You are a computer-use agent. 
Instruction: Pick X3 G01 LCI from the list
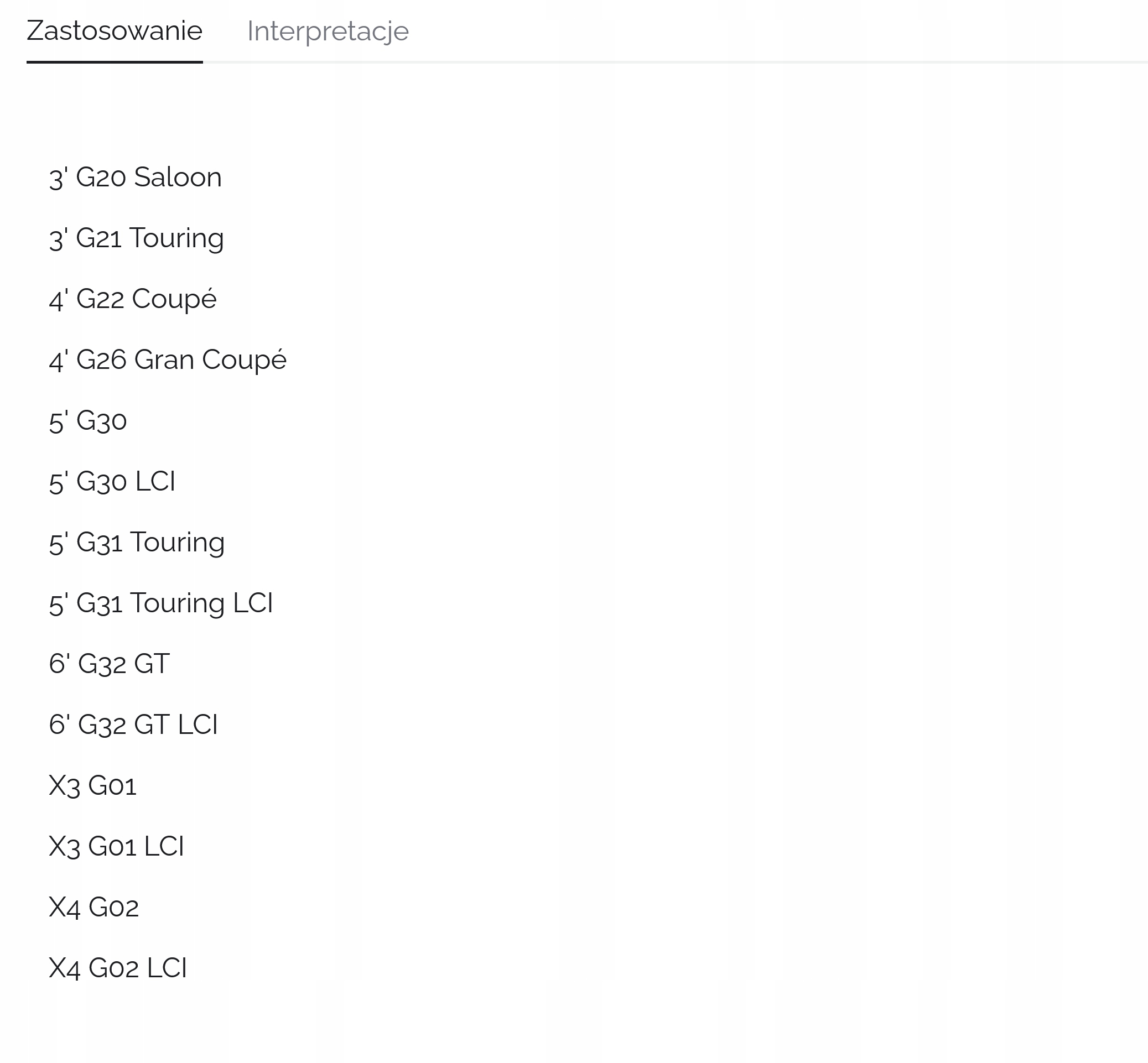point(117,847)
